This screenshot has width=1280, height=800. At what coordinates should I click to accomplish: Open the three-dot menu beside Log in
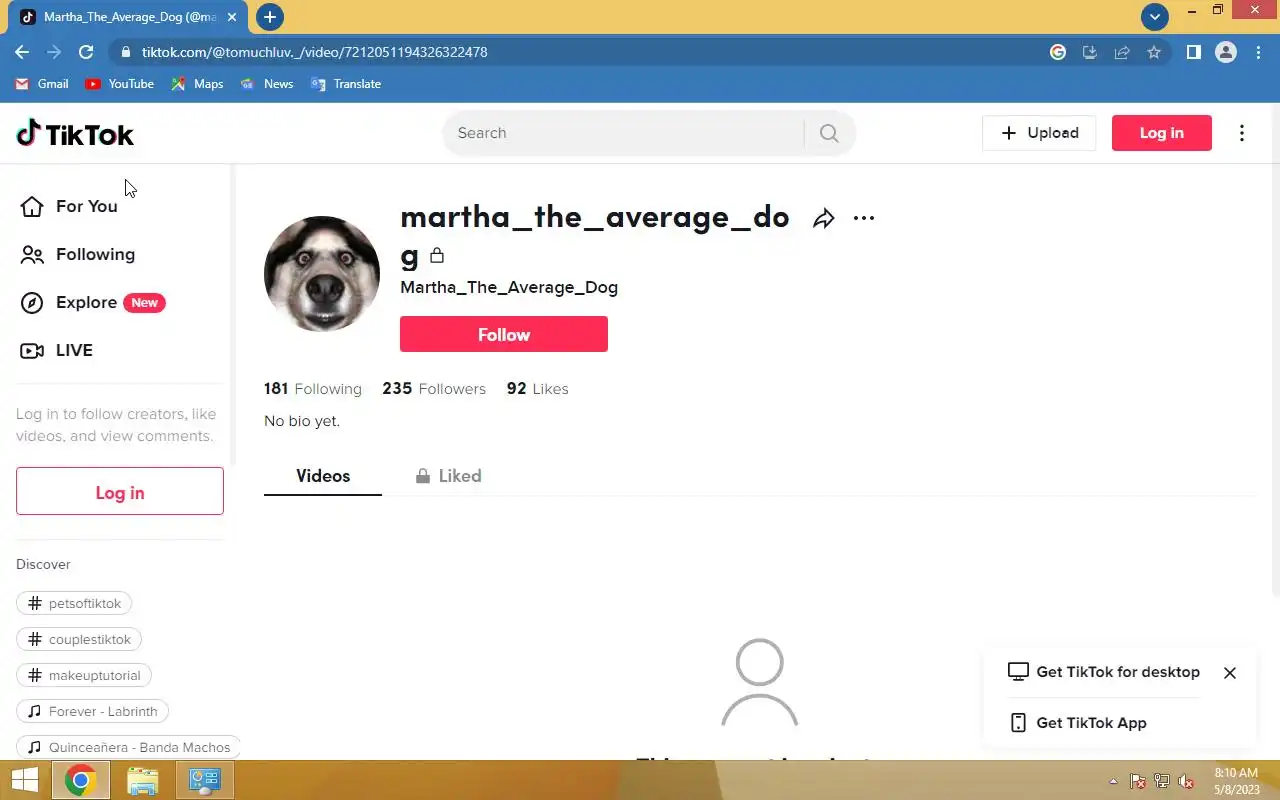coord(1242,133)
